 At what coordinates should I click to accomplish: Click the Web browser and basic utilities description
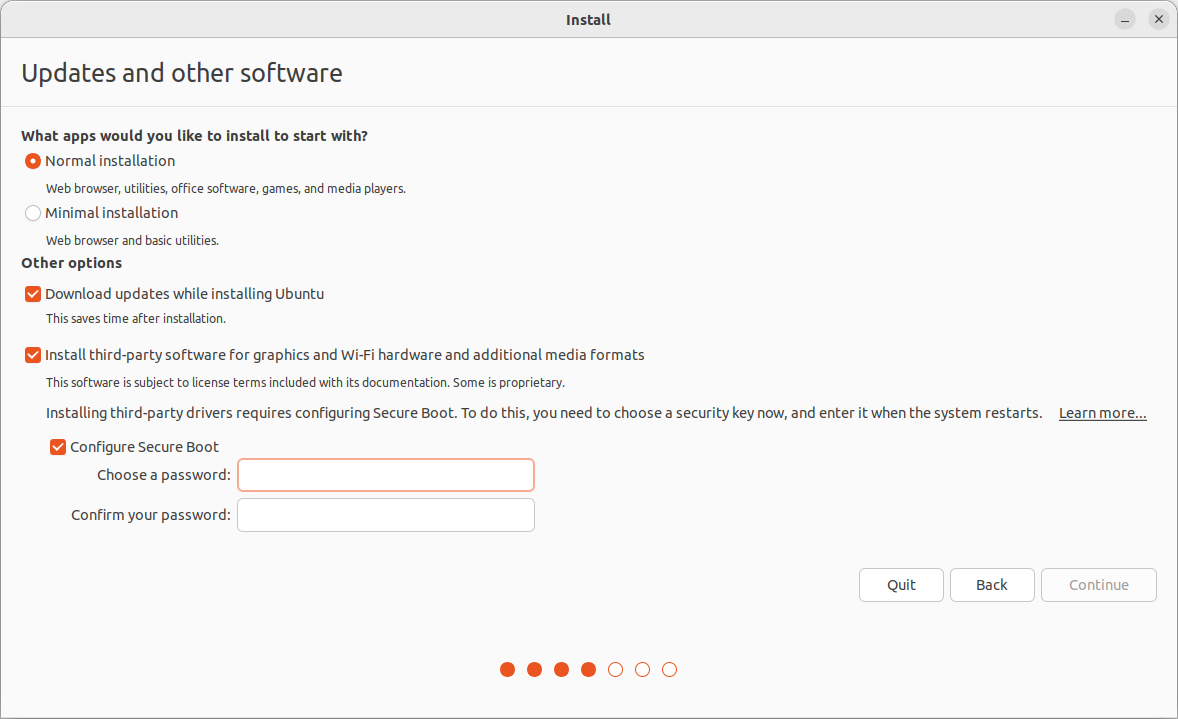pyautogui.click(x=132, y=240)
